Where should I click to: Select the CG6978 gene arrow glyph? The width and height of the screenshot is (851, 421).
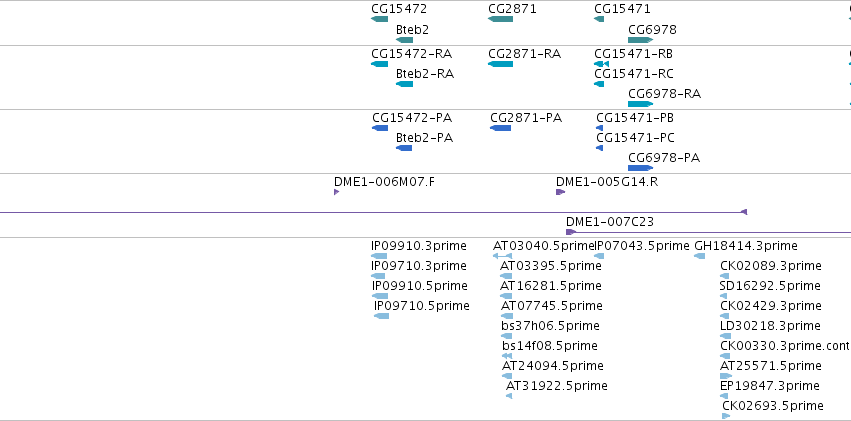(x=640, y=40)
